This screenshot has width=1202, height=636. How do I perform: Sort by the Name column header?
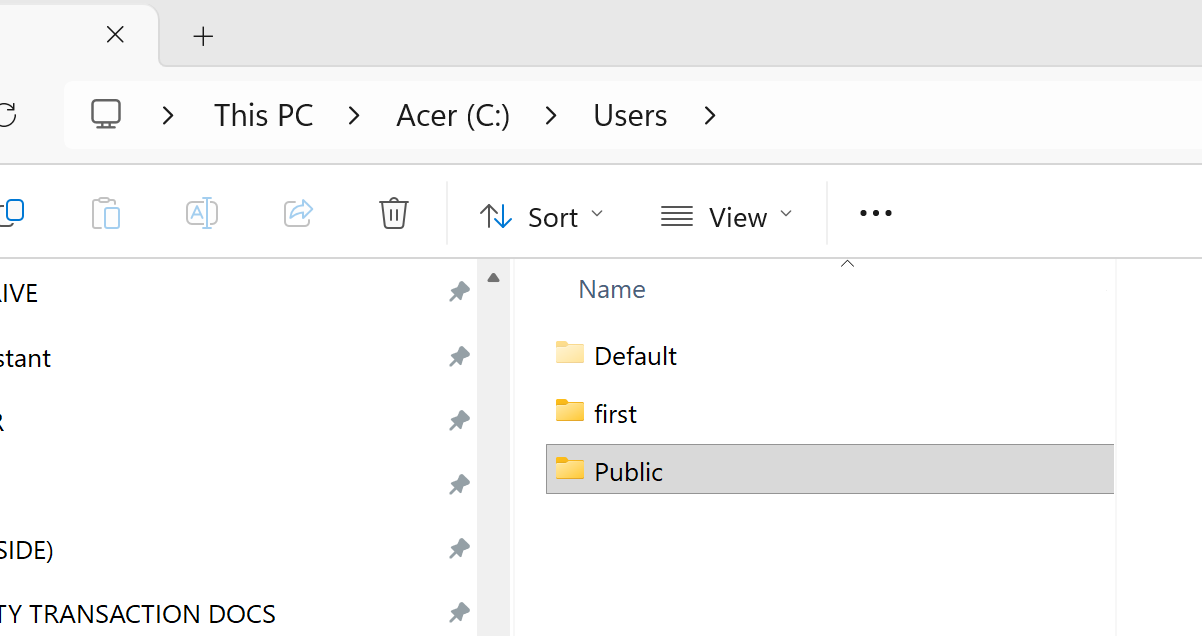pyautogui.click(x=612, y=290)
